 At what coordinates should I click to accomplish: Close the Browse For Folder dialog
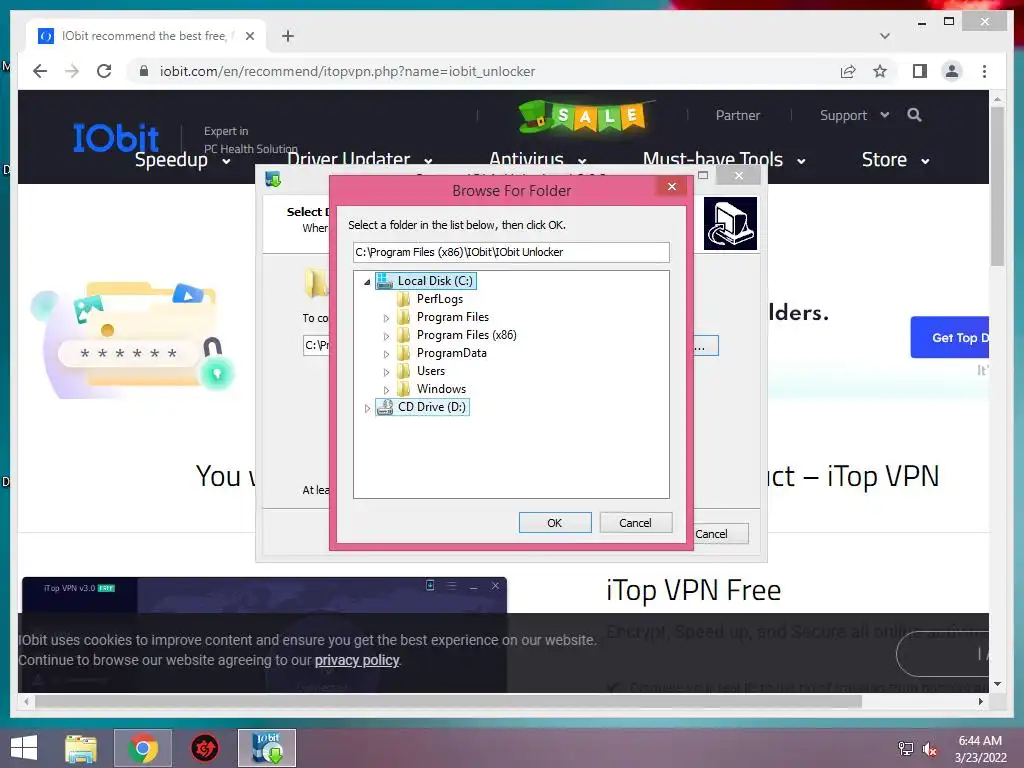coord(671,187)
